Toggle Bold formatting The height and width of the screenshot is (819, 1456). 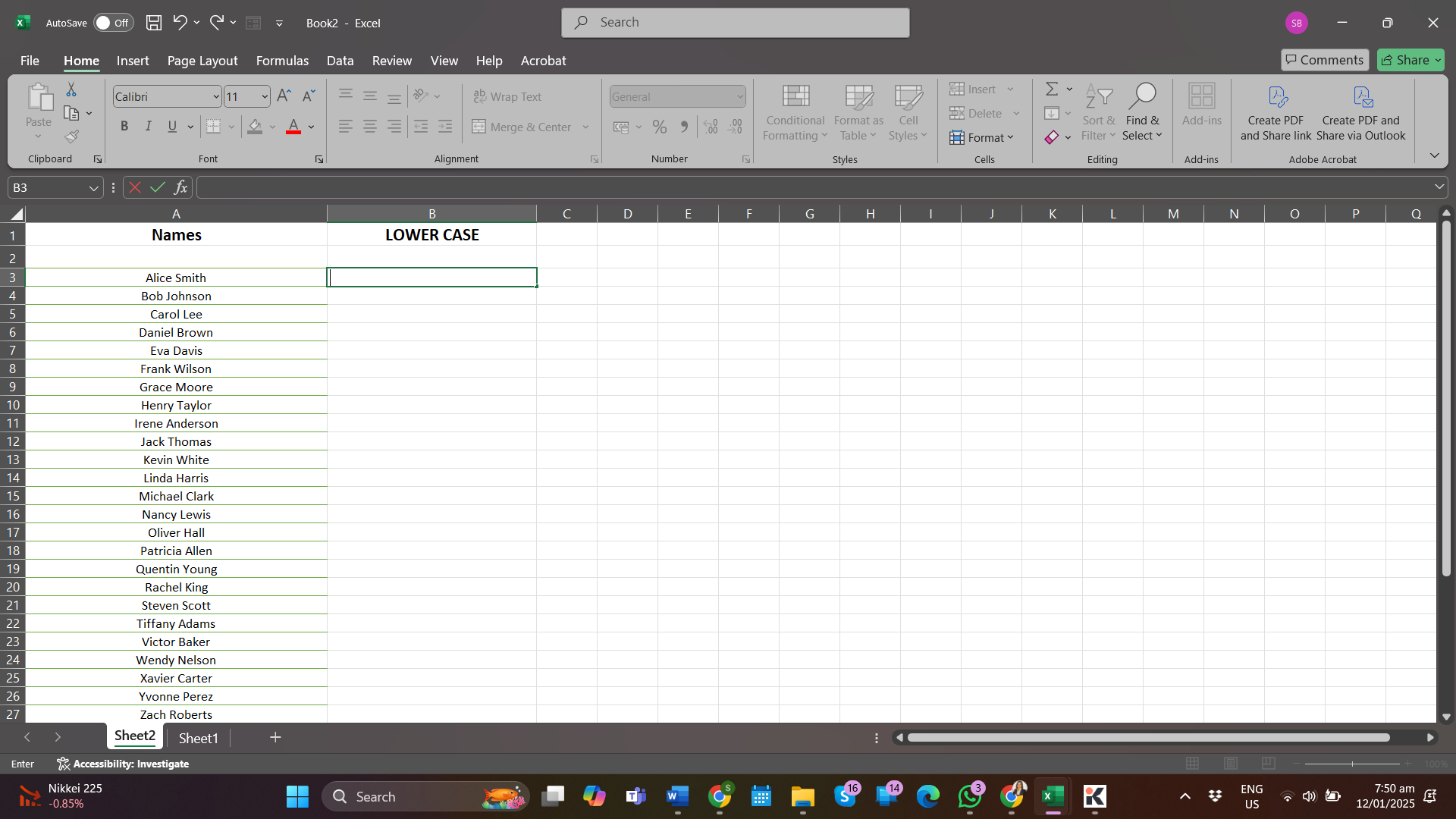(124, 127)
